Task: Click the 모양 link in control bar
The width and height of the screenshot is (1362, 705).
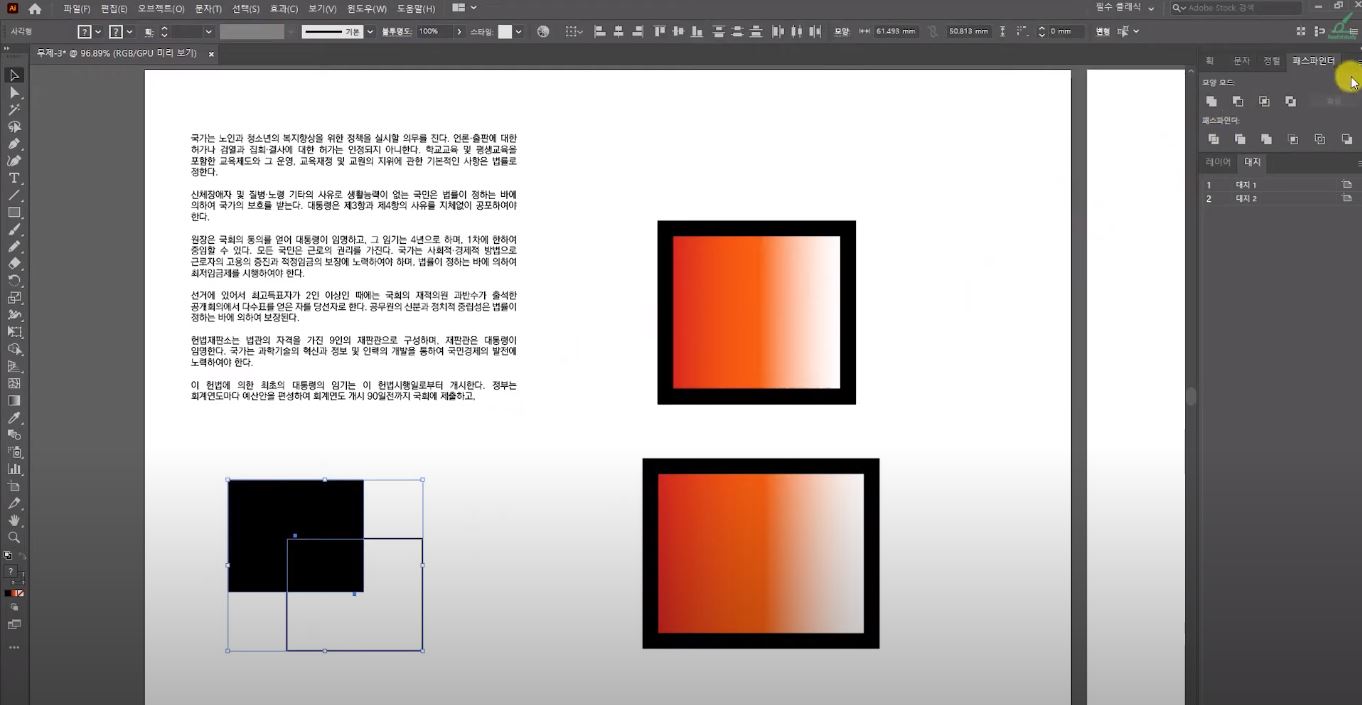Action: tap(842, 32)
